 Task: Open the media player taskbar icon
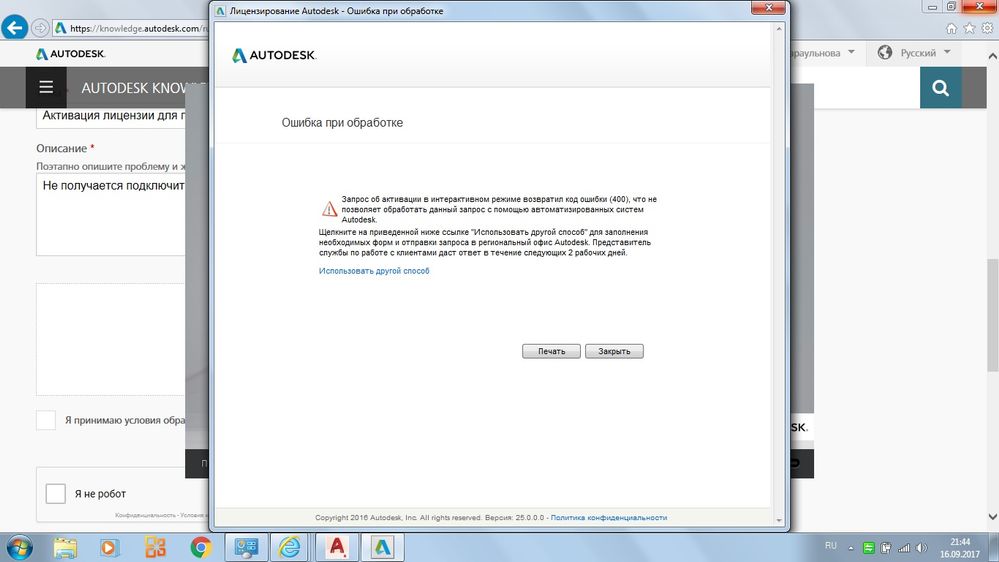110,547
